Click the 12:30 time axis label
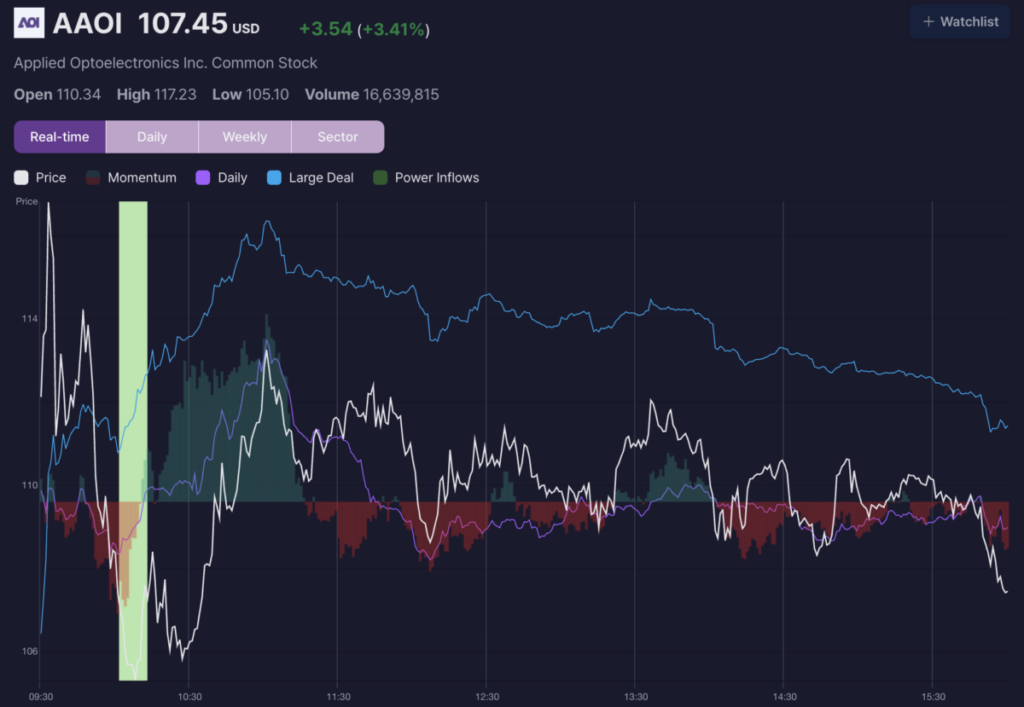Viewport: 1024px width, 707px height. point(487,696)
